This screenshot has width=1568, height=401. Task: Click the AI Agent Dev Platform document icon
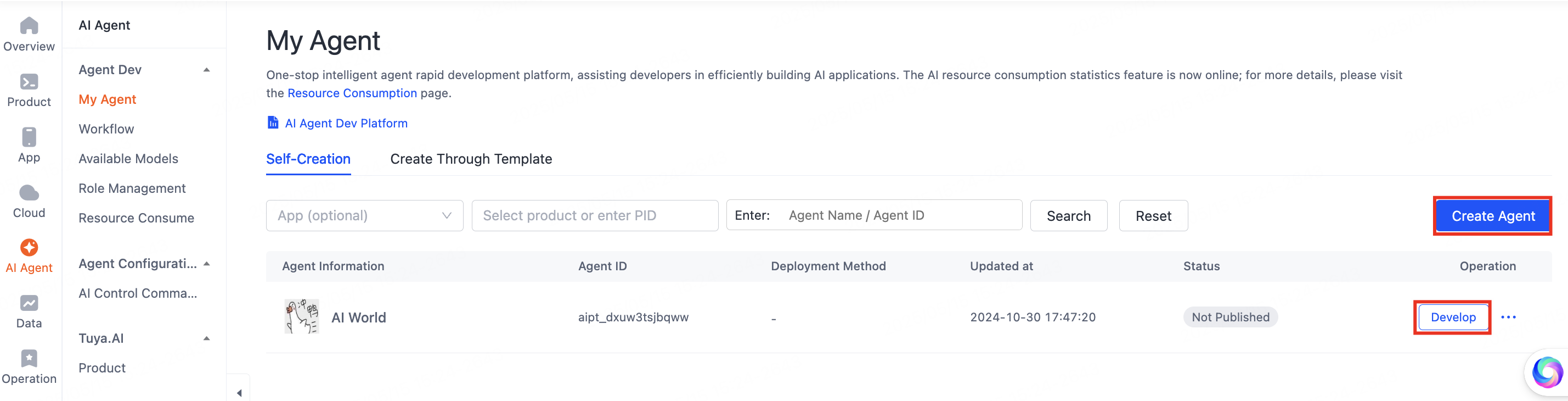point(273,122)
